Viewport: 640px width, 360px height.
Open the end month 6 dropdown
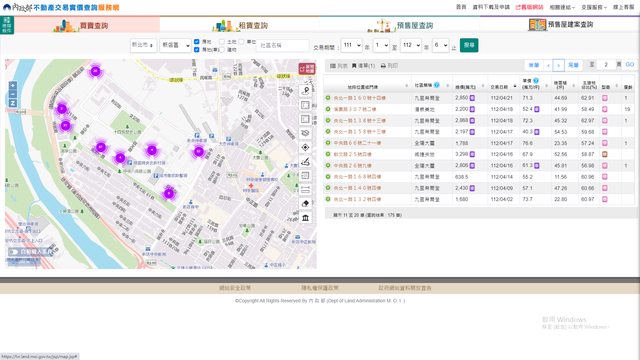(x=440, y=45)
